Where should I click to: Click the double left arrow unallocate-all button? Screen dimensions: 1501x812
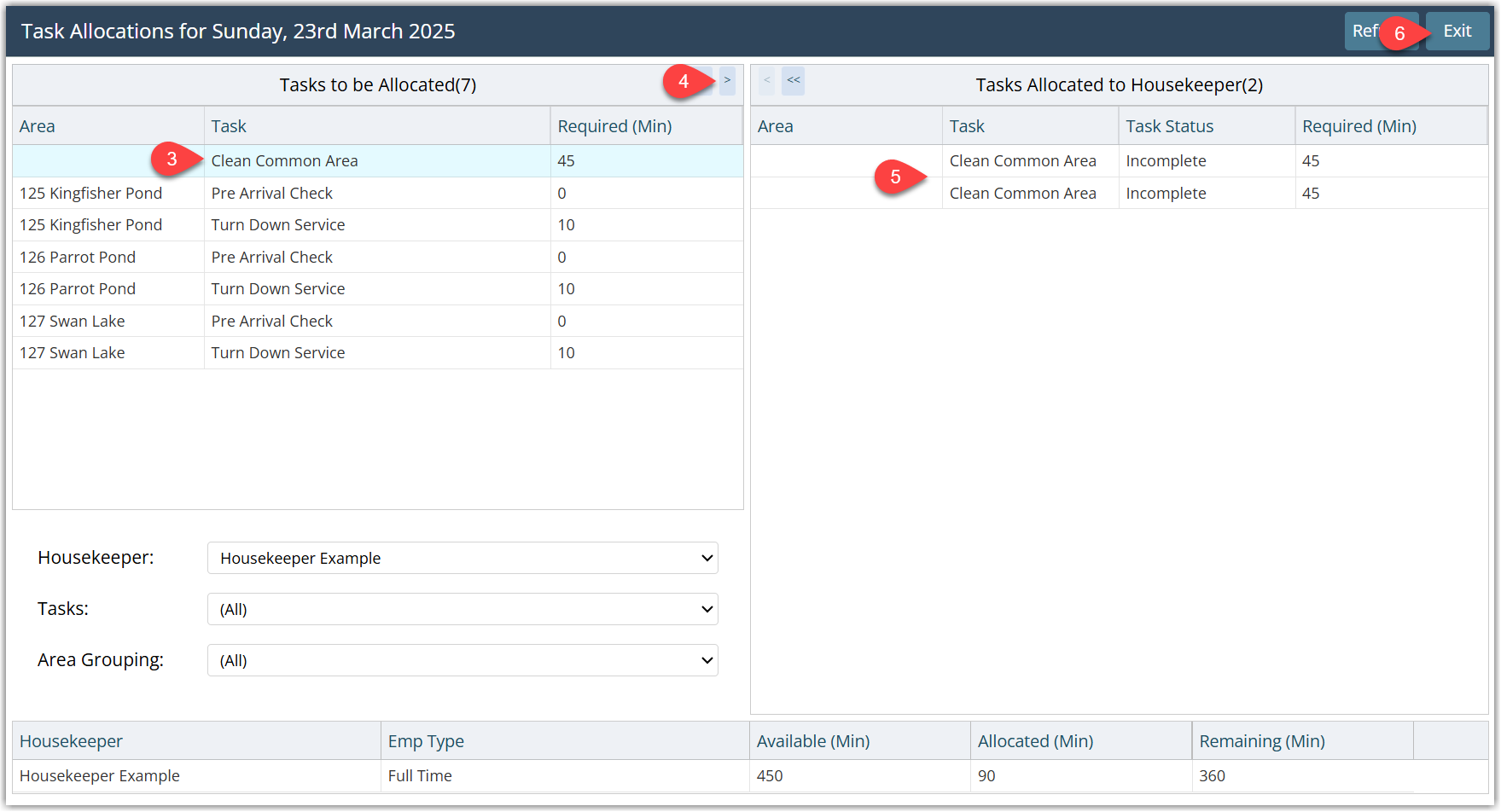[x=793, y=80]
